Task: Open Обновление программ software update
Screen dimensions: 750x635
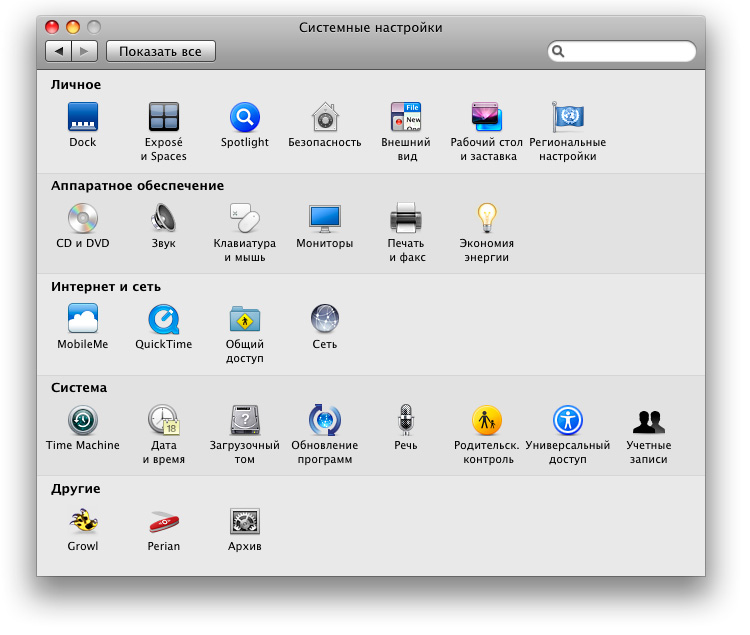Action: coord(325,420)
